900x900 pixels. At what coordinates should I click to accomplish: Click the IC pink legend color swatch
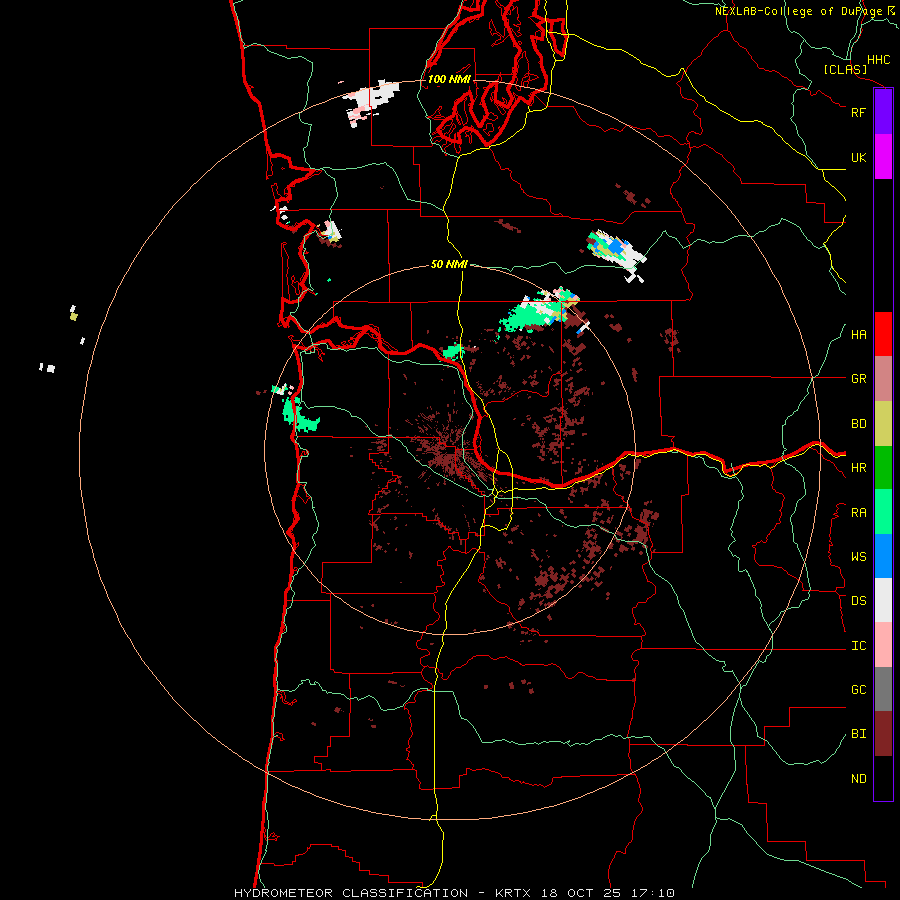click(x=883, y=645)
